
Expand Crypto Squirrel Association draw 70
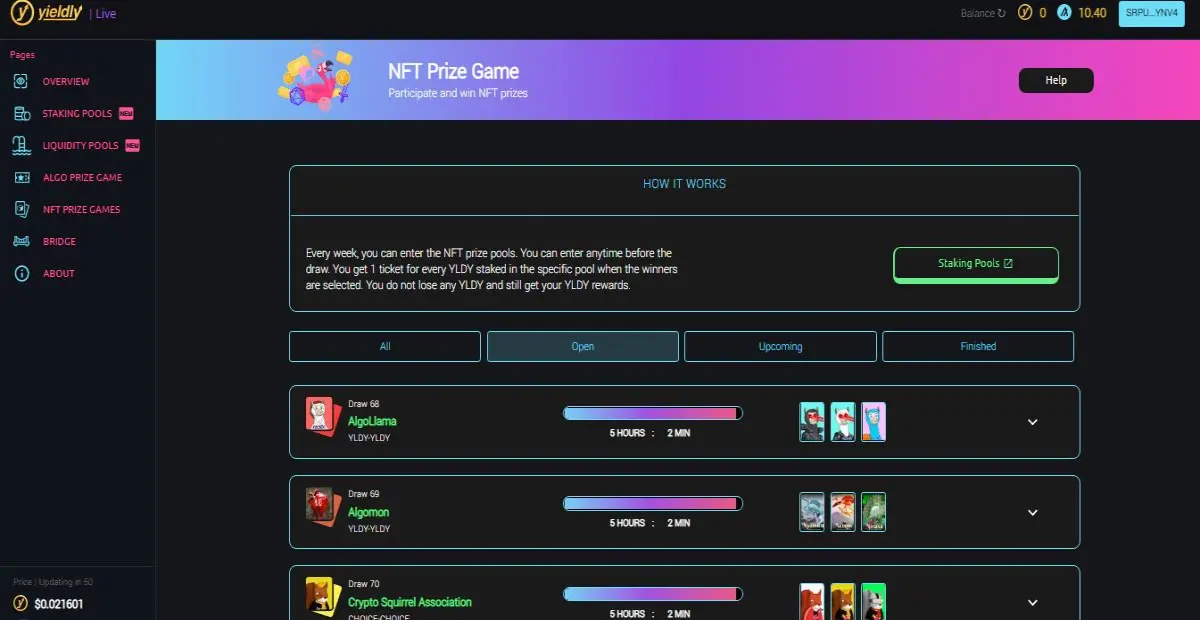pos(1033,602)
